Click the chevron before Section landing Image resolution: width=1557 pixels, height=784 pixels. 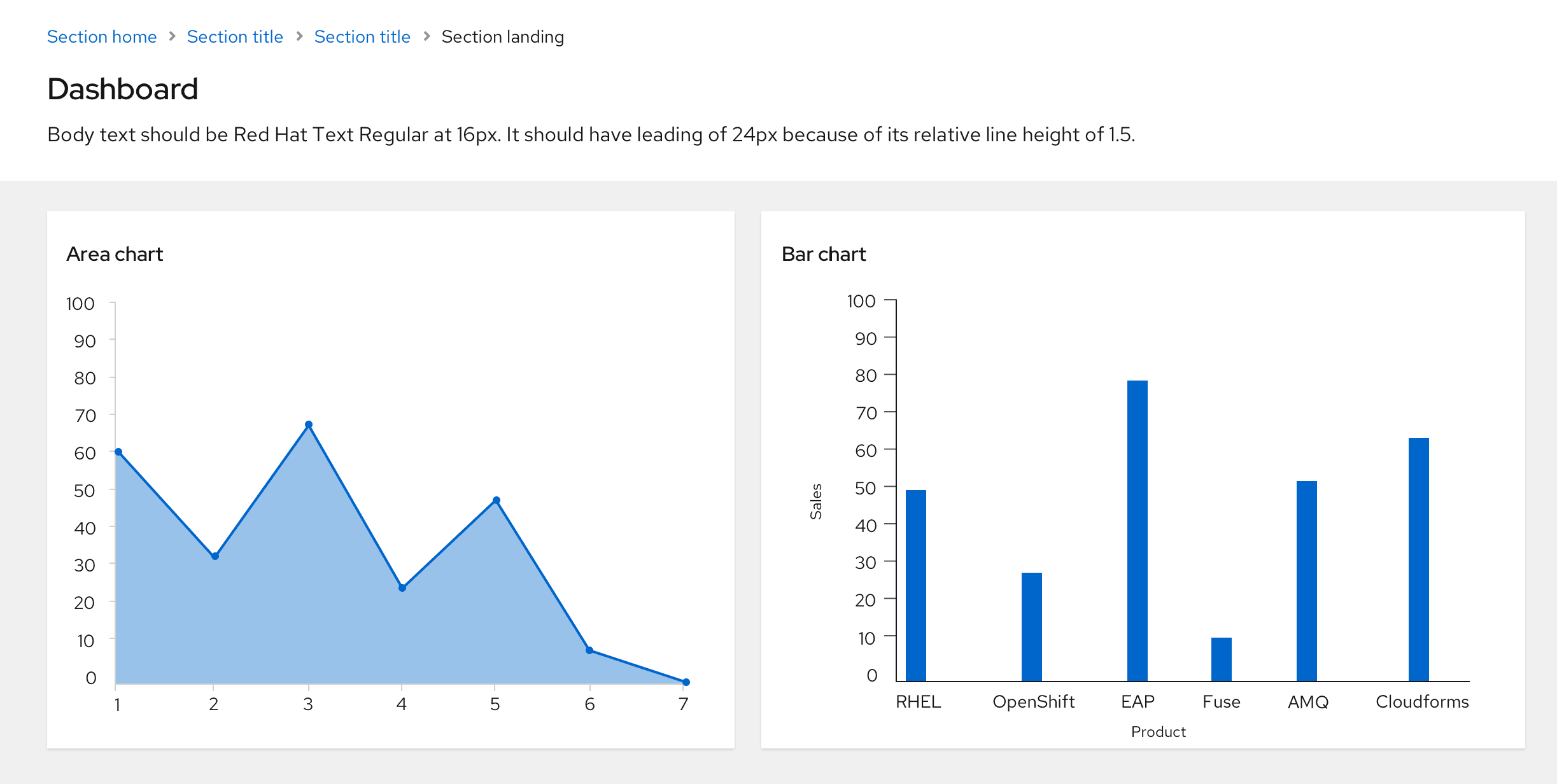click(426, 37)
